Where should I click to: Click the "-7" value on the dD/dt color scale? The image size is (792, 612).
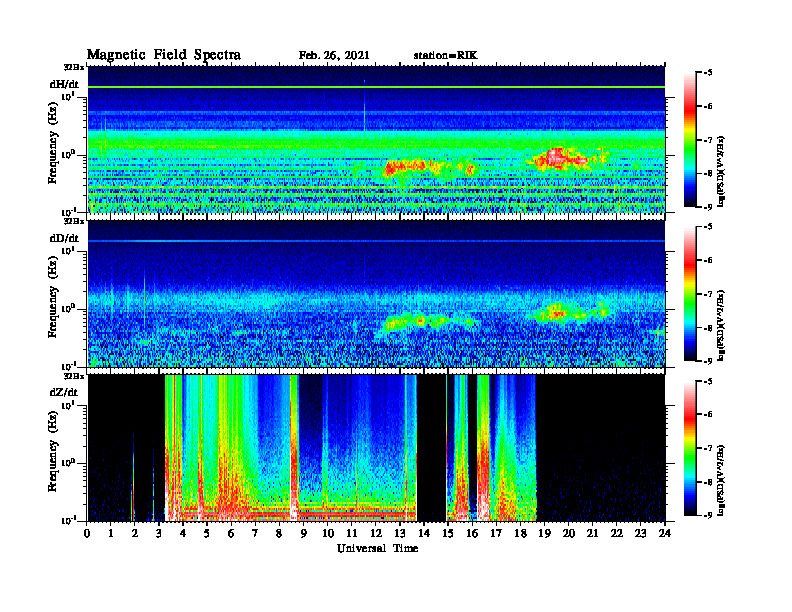(x=706, y=294)
